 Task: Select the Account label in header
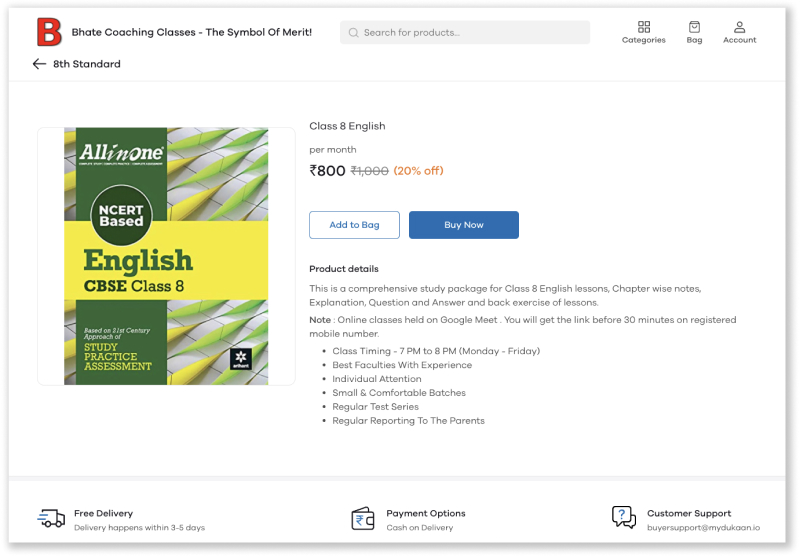point(740,40)
